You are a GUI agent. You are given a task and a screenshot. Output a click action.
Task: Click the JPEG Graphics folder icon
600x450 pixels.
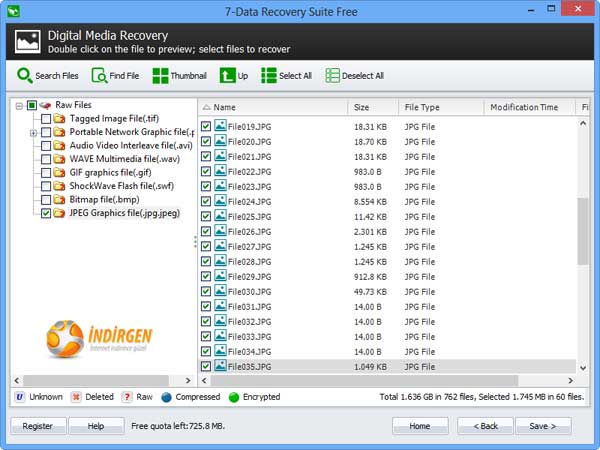[x=59, y=213]
